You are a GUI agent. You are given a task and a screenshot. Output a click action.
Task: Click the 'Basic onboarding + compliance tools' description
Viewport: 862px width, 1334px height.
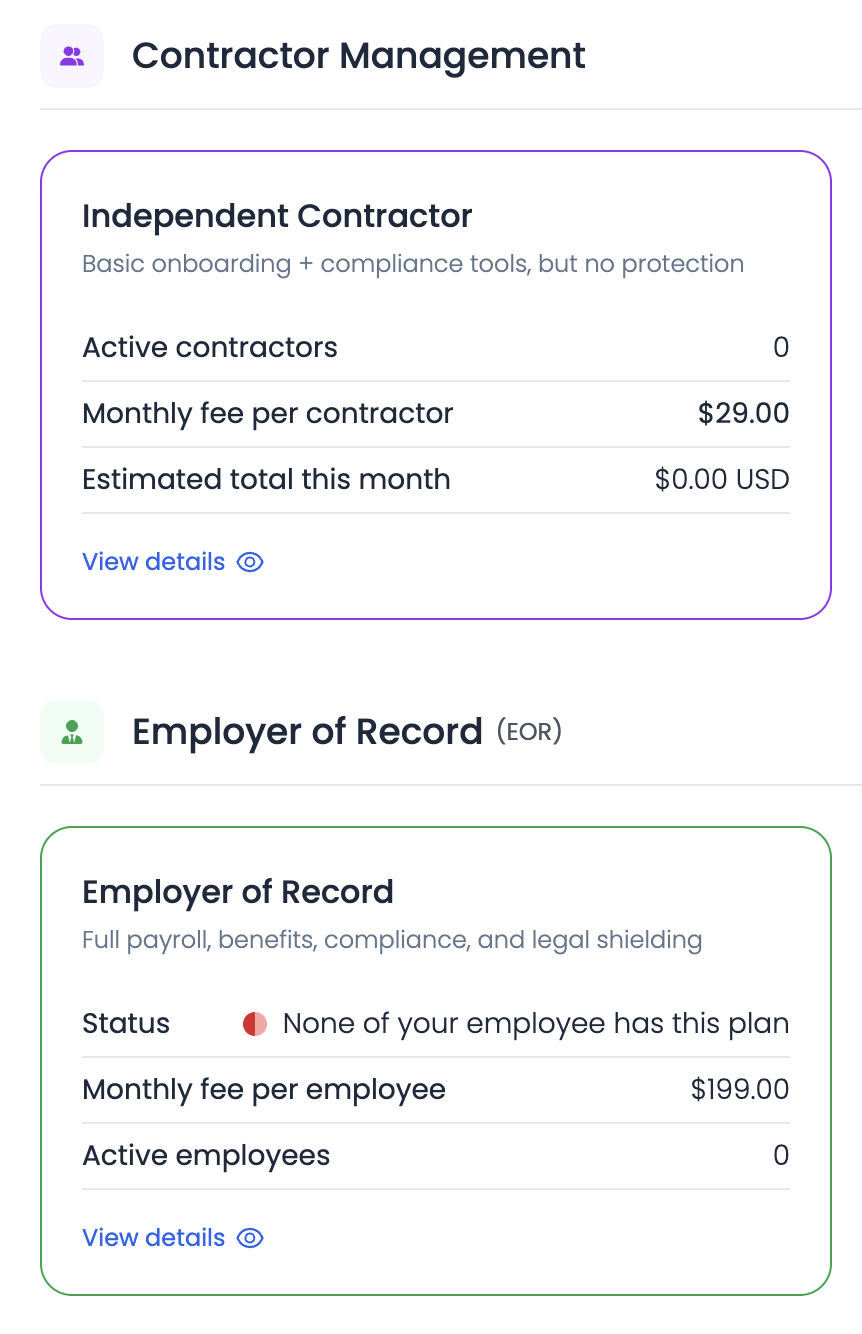point(412,264)
